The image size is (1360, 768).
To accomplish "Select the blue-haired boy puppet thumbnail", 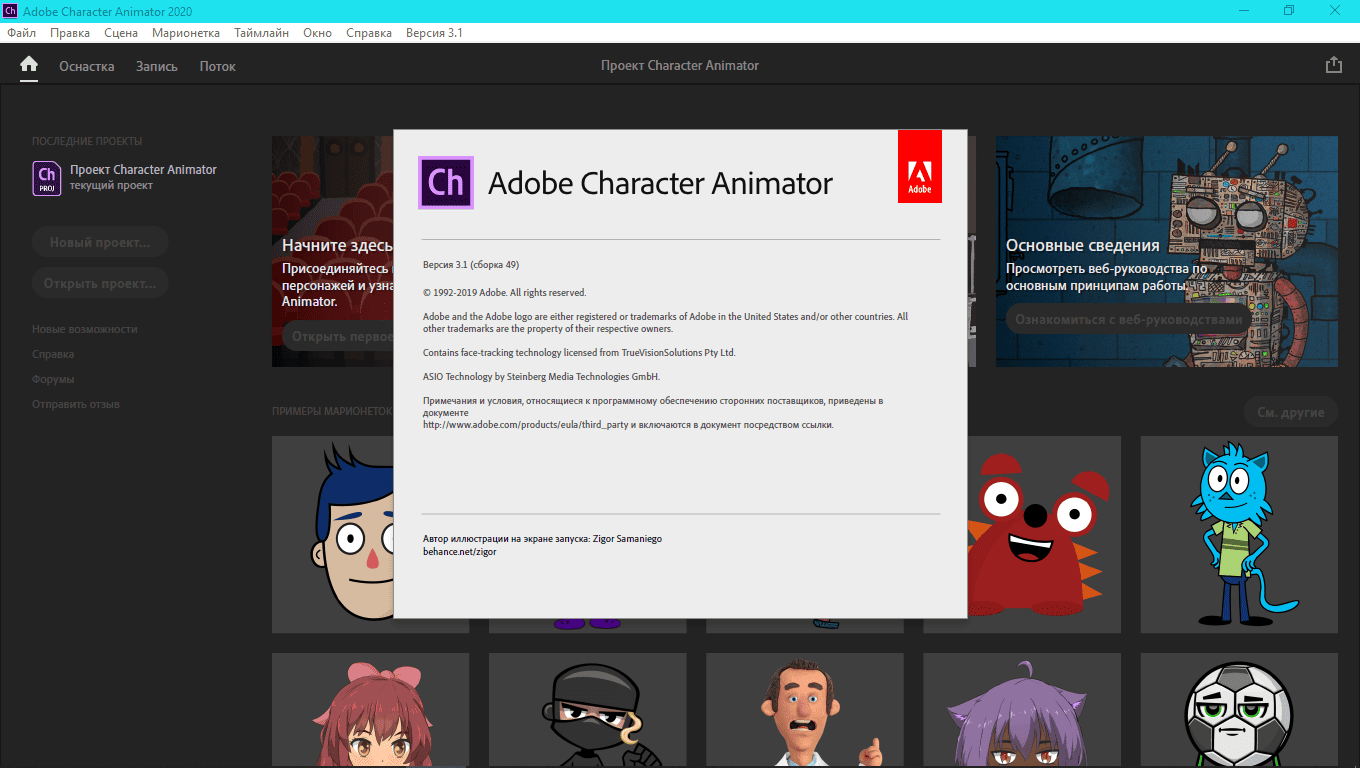I will point(332,534).
